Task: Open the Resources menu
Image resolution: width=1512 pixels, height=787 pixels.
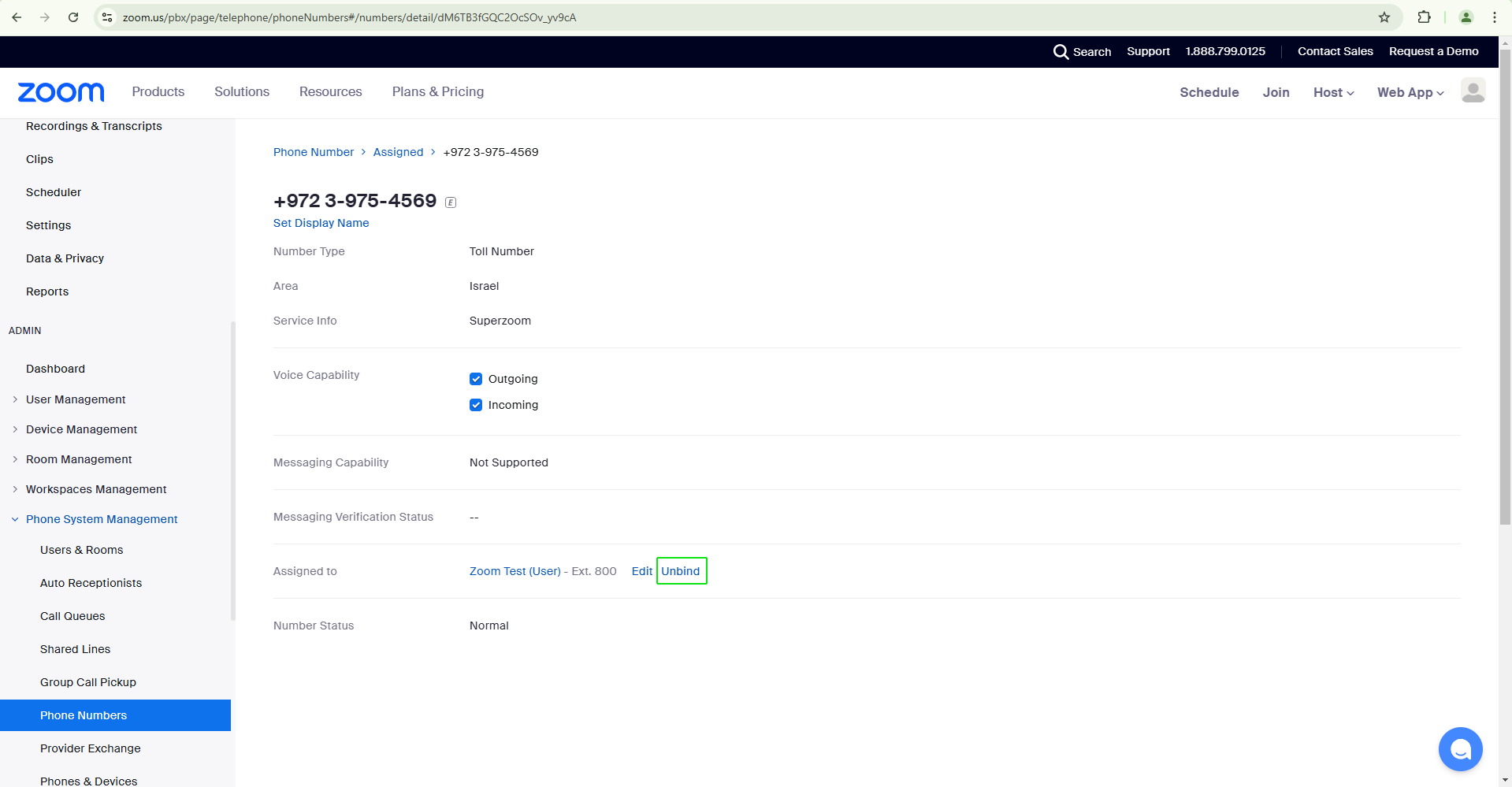Action: click(x=331, y=91)
